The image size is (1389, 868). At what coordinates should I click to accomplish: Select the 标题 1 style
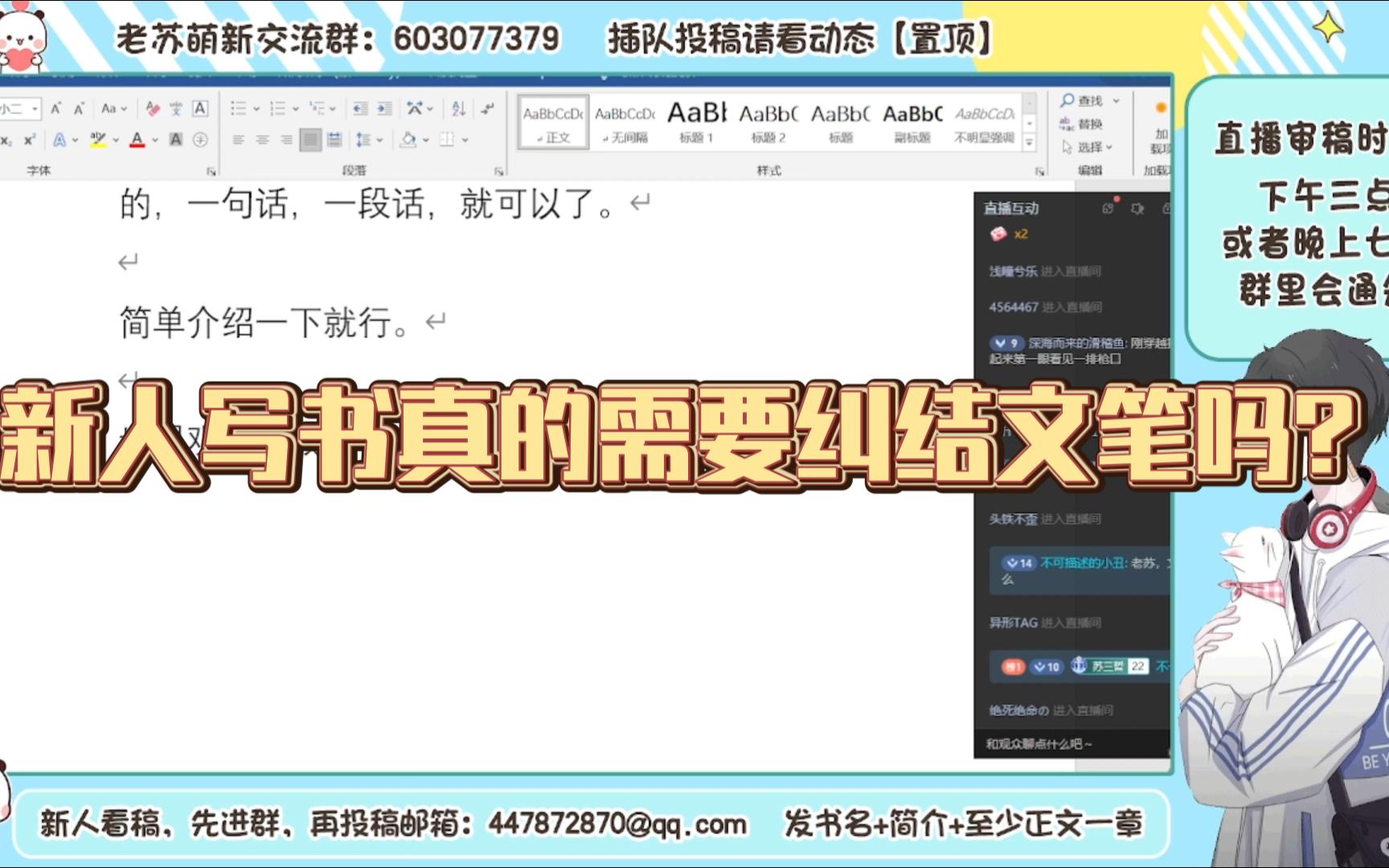(696, 123)
